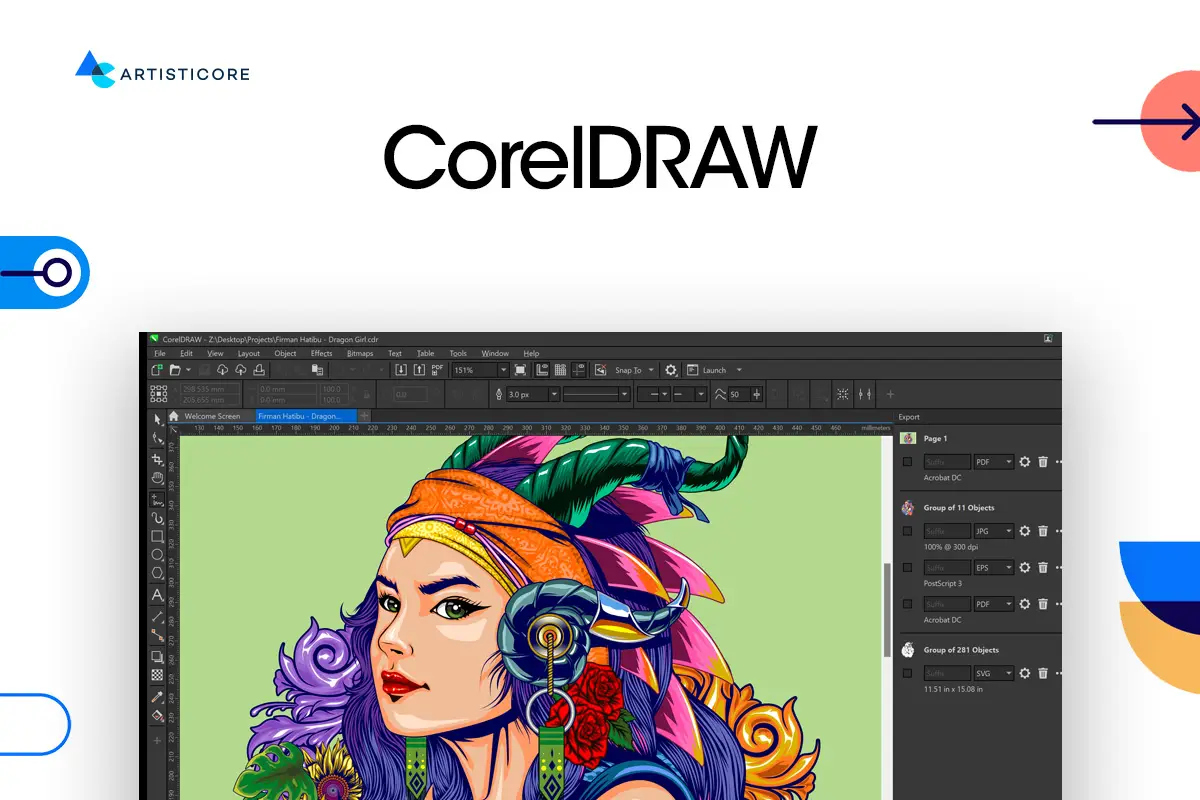
Task: Enable the JPG export checkbox under Group of 11 Objects
Action: coord(908,531)
